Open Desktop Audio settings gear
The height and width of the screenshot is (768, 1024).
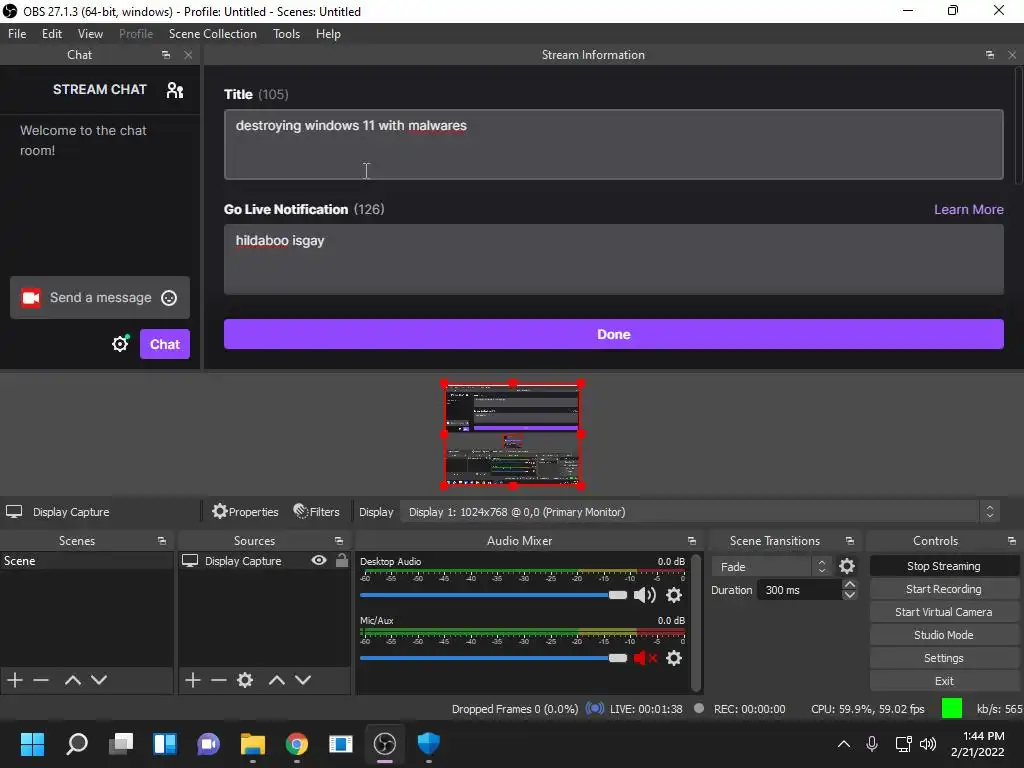click(674, 595)
